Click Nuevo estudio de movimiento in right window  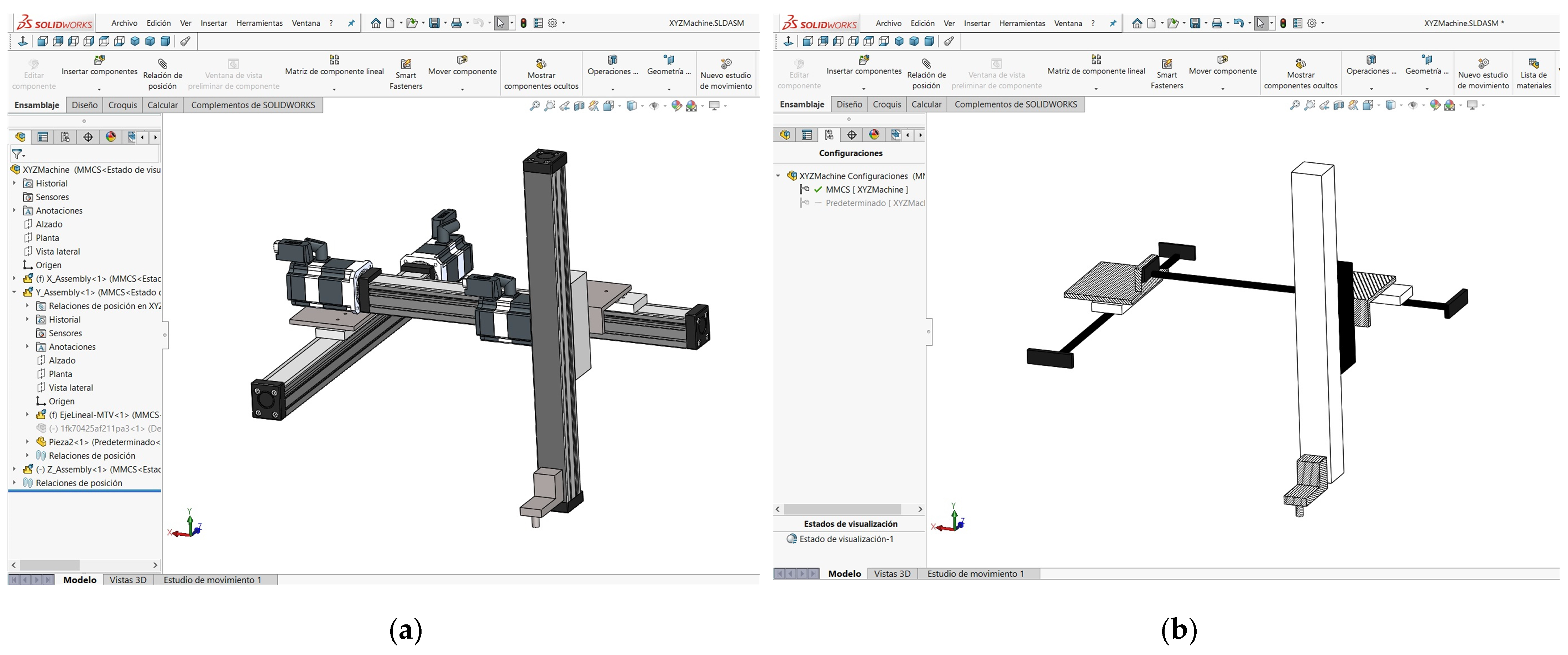pos(1483,63)
